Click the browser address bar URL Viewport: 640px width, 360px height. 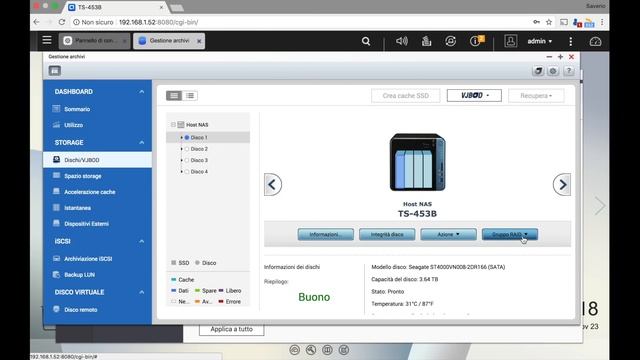(x=158, y=22)
